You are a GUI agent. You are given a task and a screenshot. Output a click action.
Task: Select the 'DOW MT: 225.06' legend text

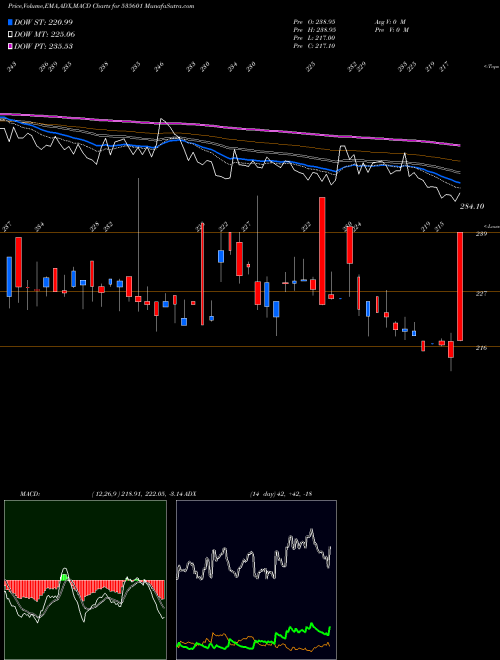coord(44,34)
